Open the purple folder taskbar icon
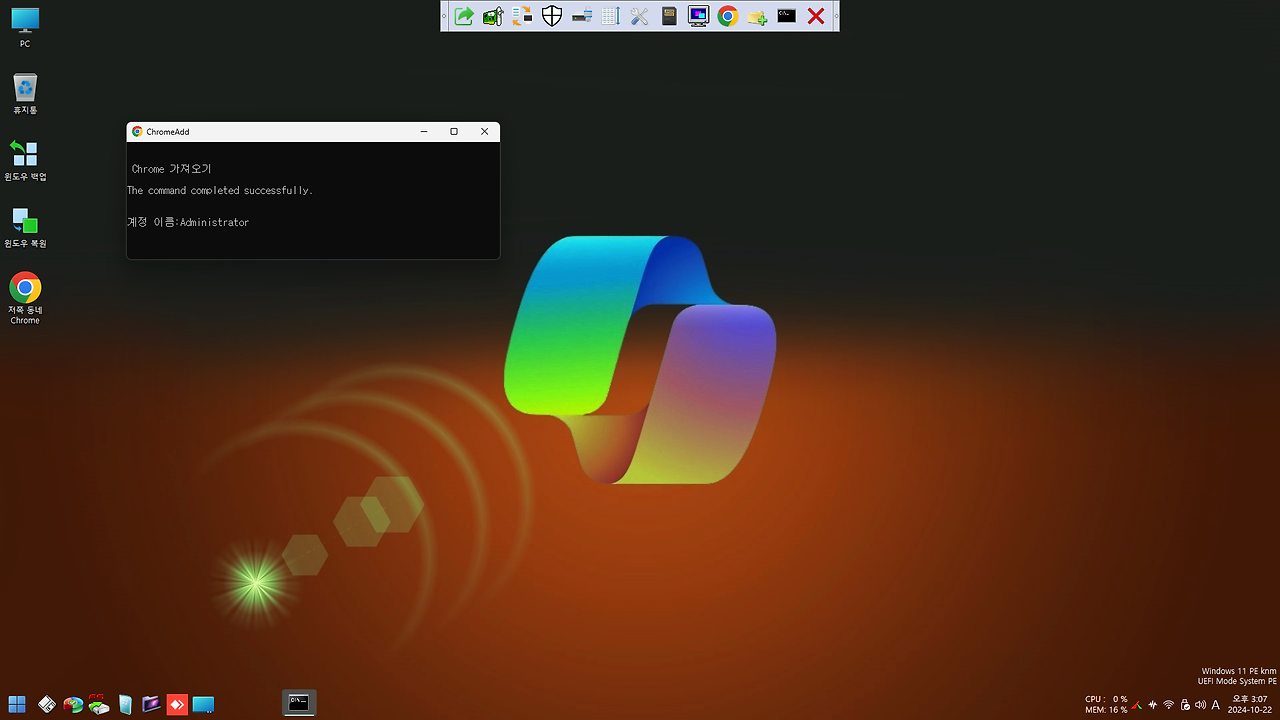This screenshot has height=720, width=1280. [151, 704]
